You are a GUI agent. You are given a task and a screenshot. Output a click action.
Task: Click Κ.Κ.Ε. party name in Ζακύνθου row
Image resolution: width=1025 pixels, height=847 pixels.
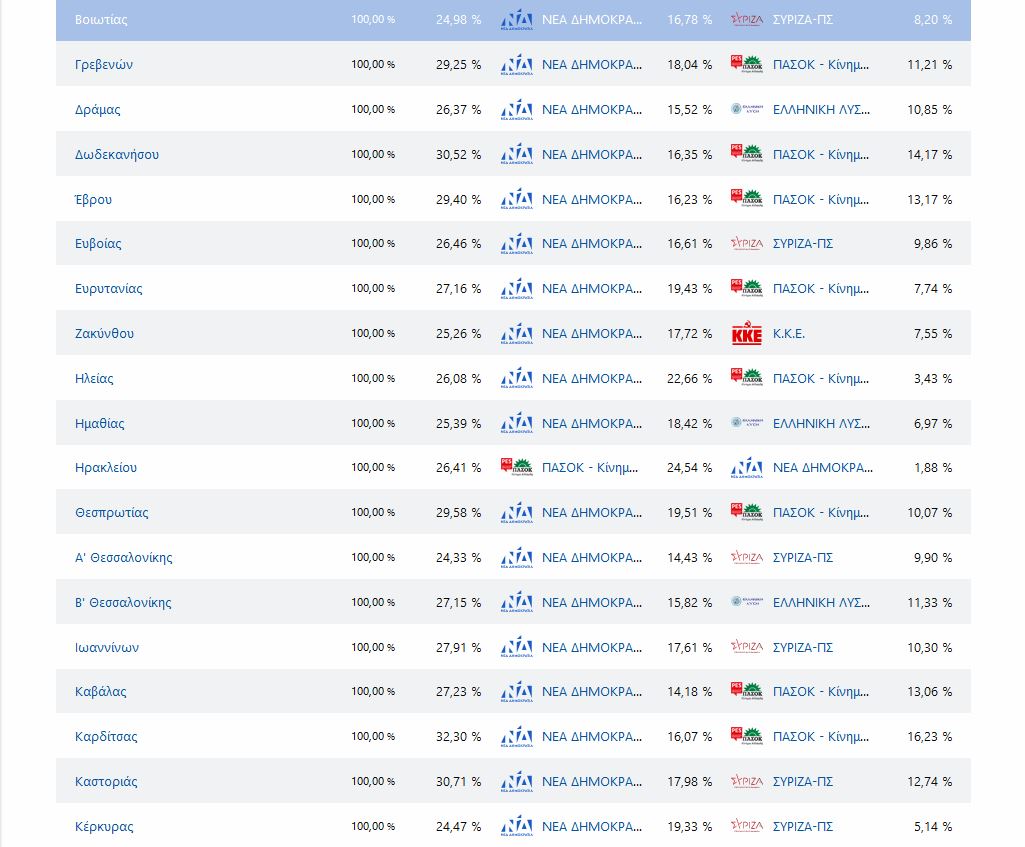[x=789, y=334]
